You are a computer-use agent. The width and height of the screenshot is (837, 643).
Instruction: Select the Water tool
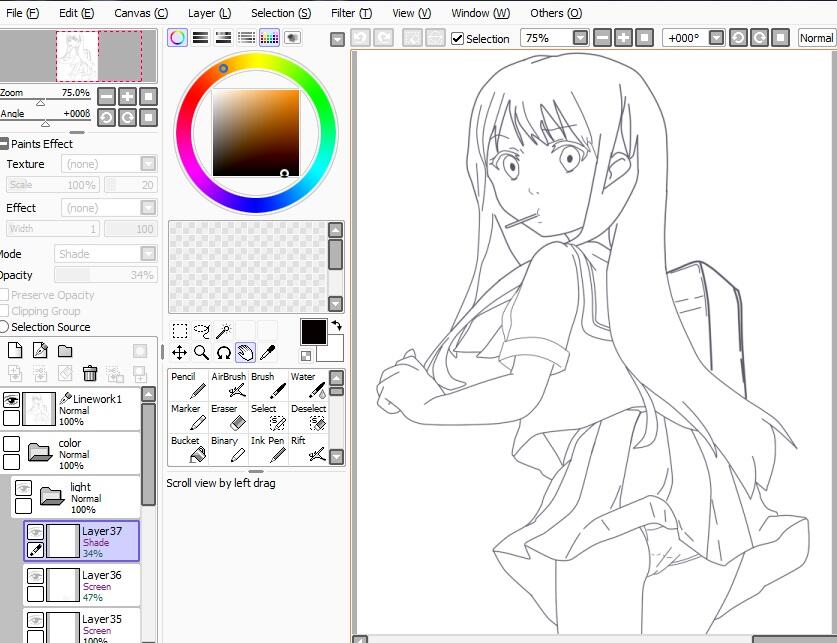click(x=308, y=385)
